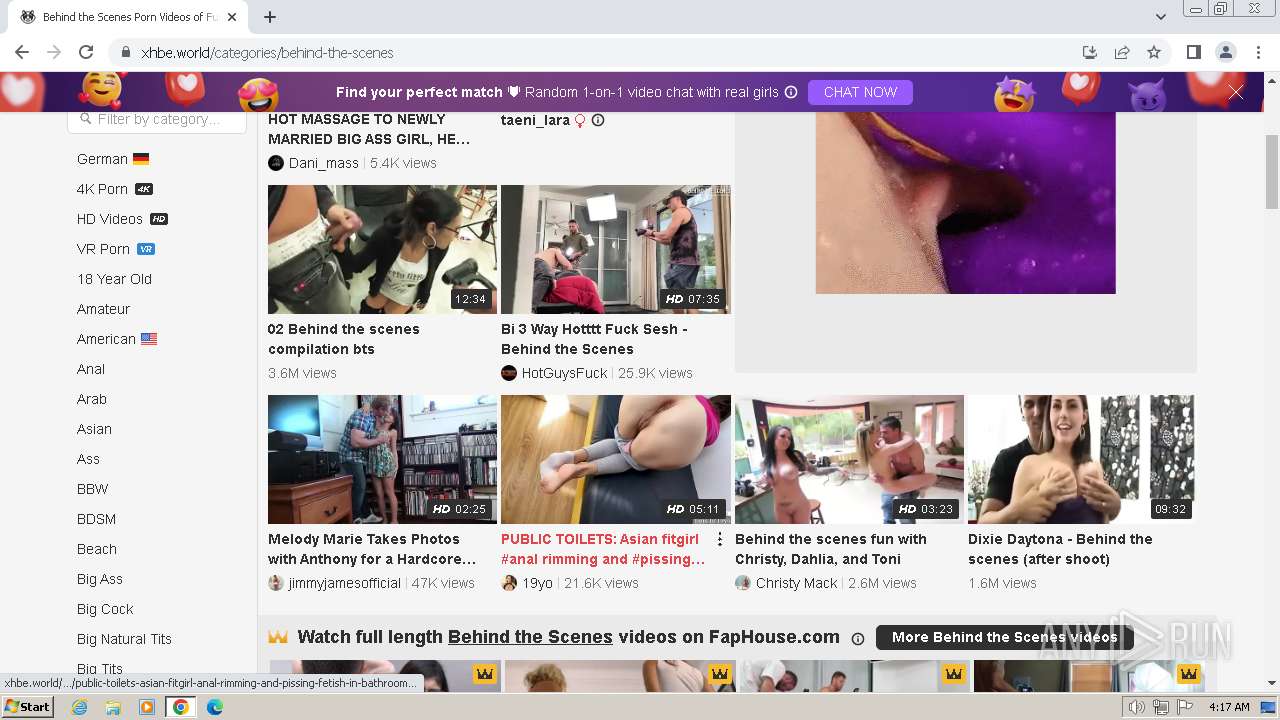The image size is (1280, 720).
Task: Open the Chrome profile avatar menu
Action: click(x=1225, y=52)
